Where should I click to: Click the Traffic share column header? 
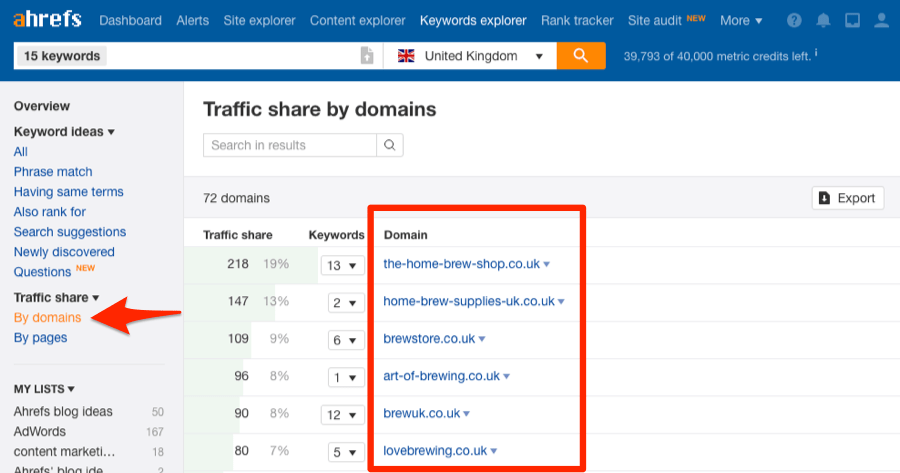[x=238, y=235]
